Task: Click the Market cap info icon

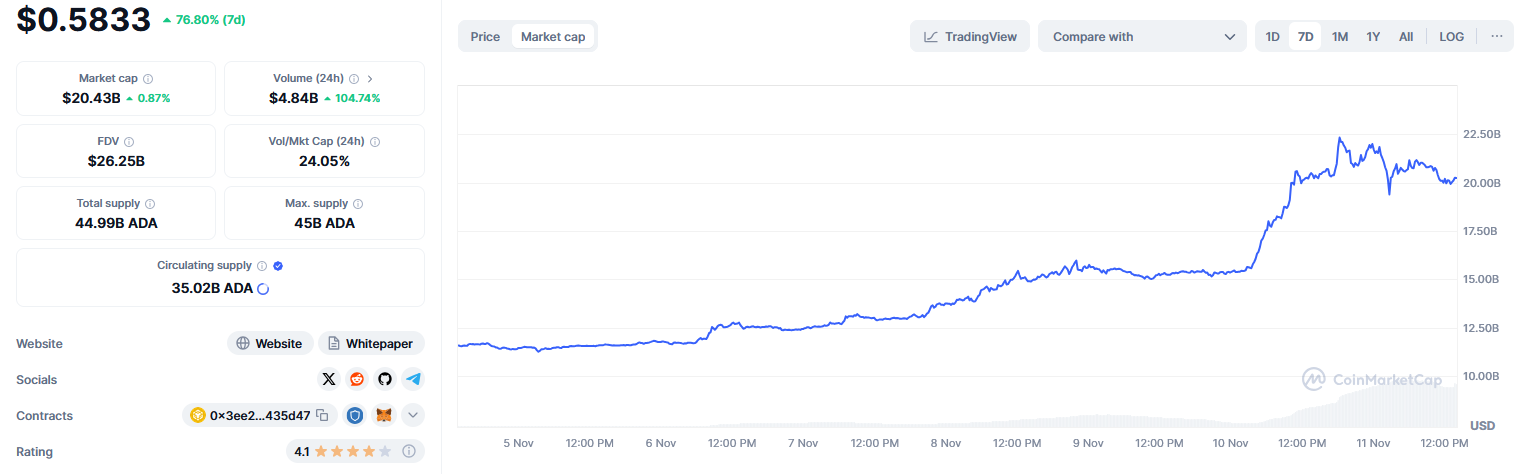Action: (x=148, y=78)
